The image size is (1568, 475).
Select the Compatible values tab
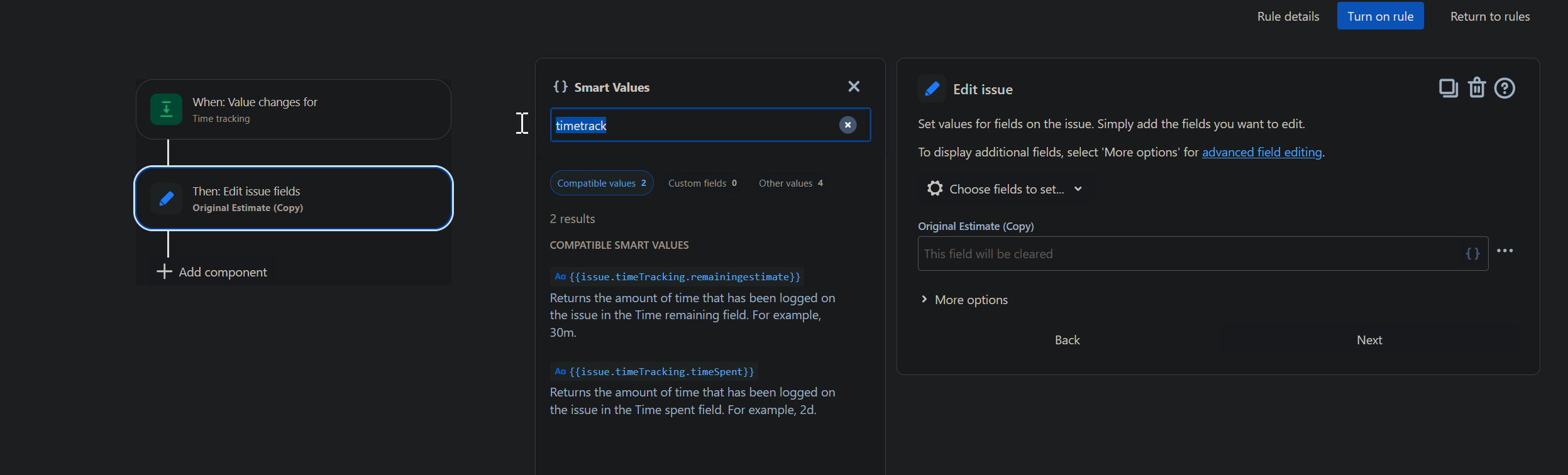click(x=602, y=183)
